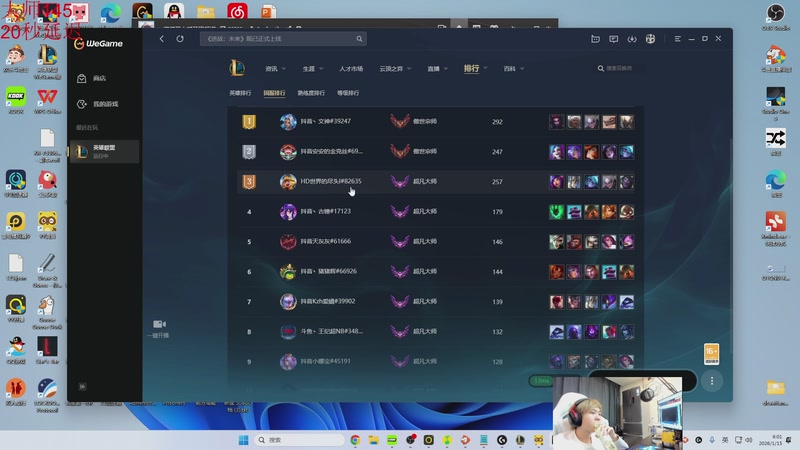
Task: Click the score 179 in rank 4 row
Action: pyautogui.click(x=497, y=212)
